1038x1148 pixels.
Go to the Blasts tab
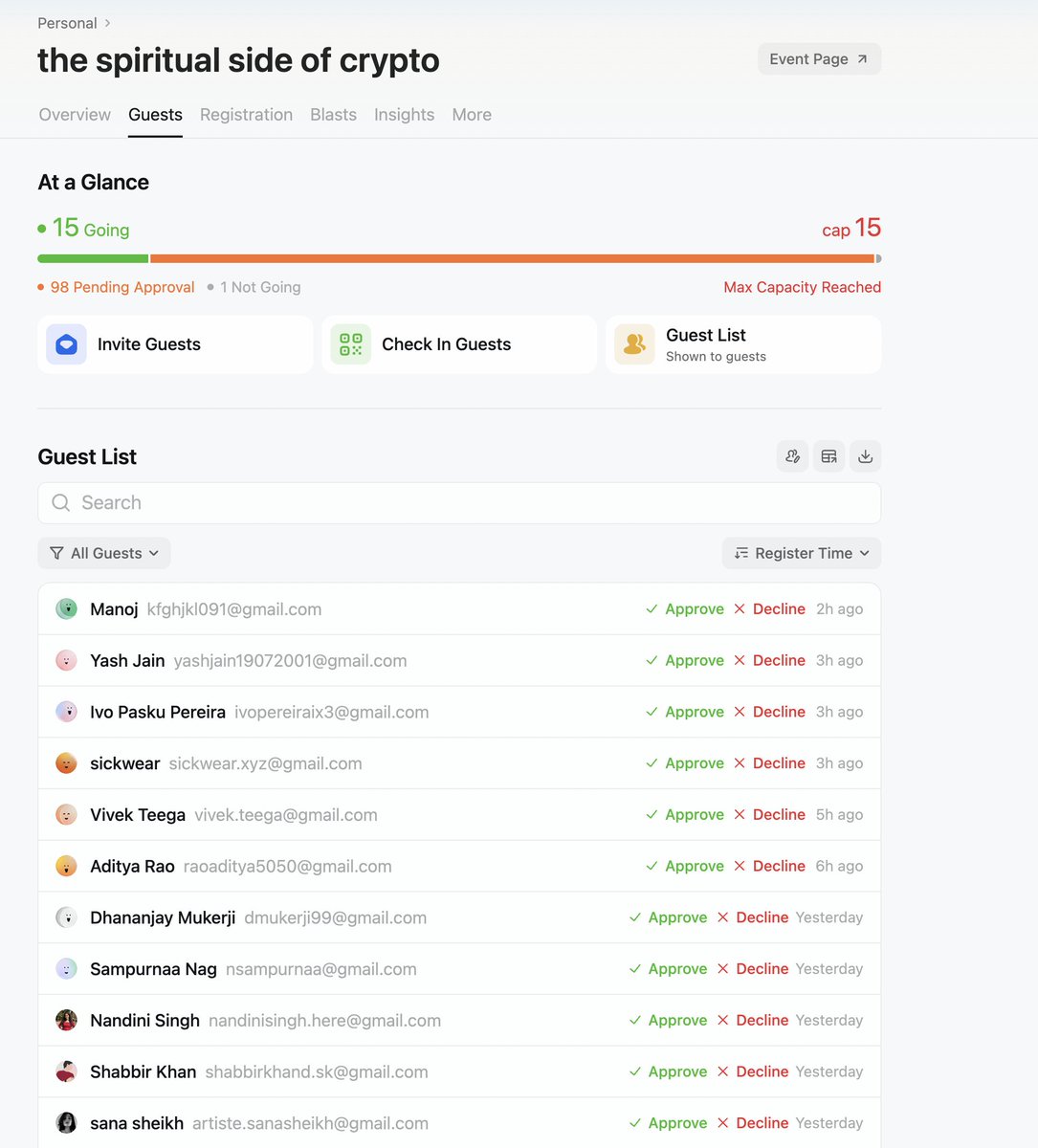tap(333, 115)
